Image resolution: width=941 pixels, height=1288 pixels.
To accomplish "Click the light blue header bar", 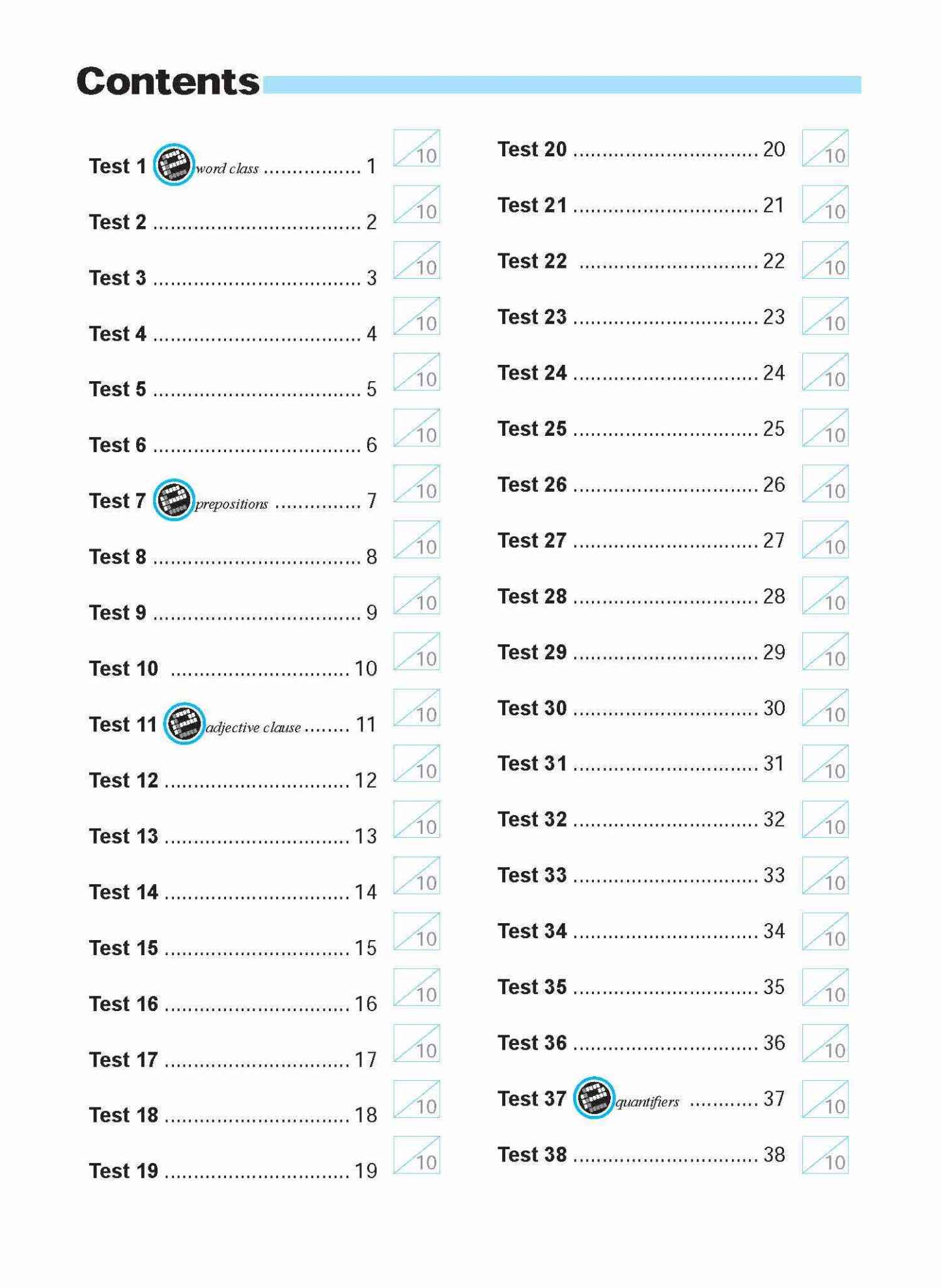I will pos(561,85).
